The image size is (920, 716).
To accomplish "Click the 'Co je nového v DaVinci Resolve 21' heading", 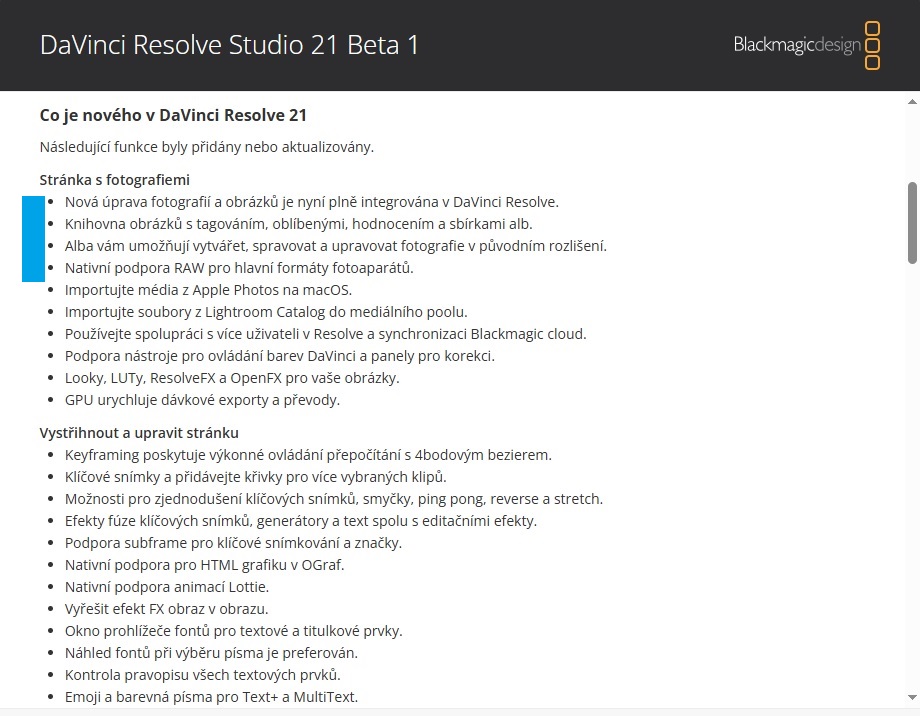I will (173, 115).
